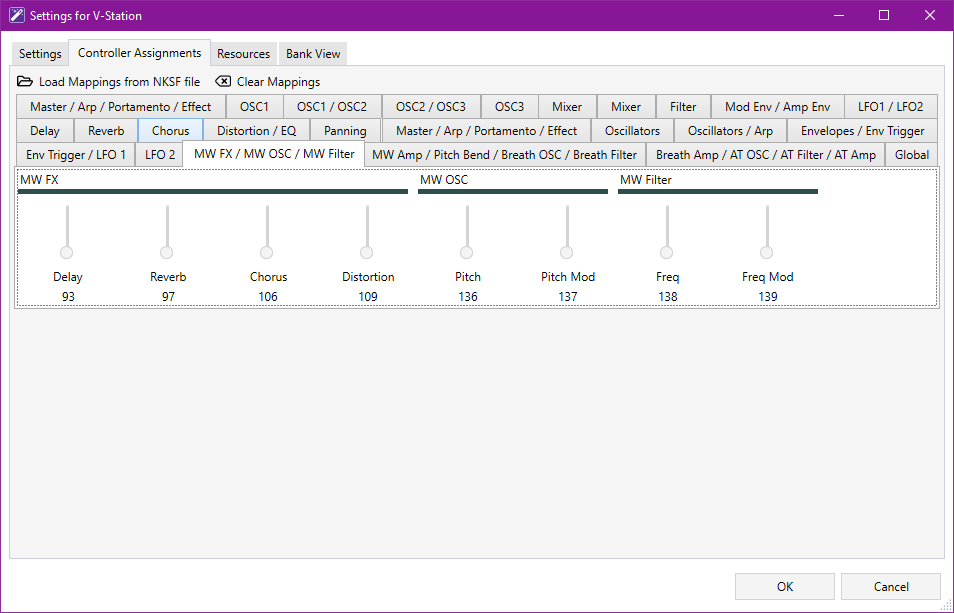Click the Freq Mod value 139
This screenshot has height=613, width=954.
point(768,297)
